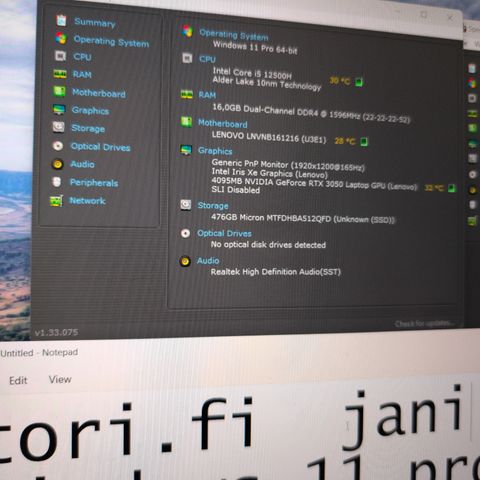Open Peripherals in the sidebar list
The width and height of the screenshot is (480, 480).
tap(94, 183)
